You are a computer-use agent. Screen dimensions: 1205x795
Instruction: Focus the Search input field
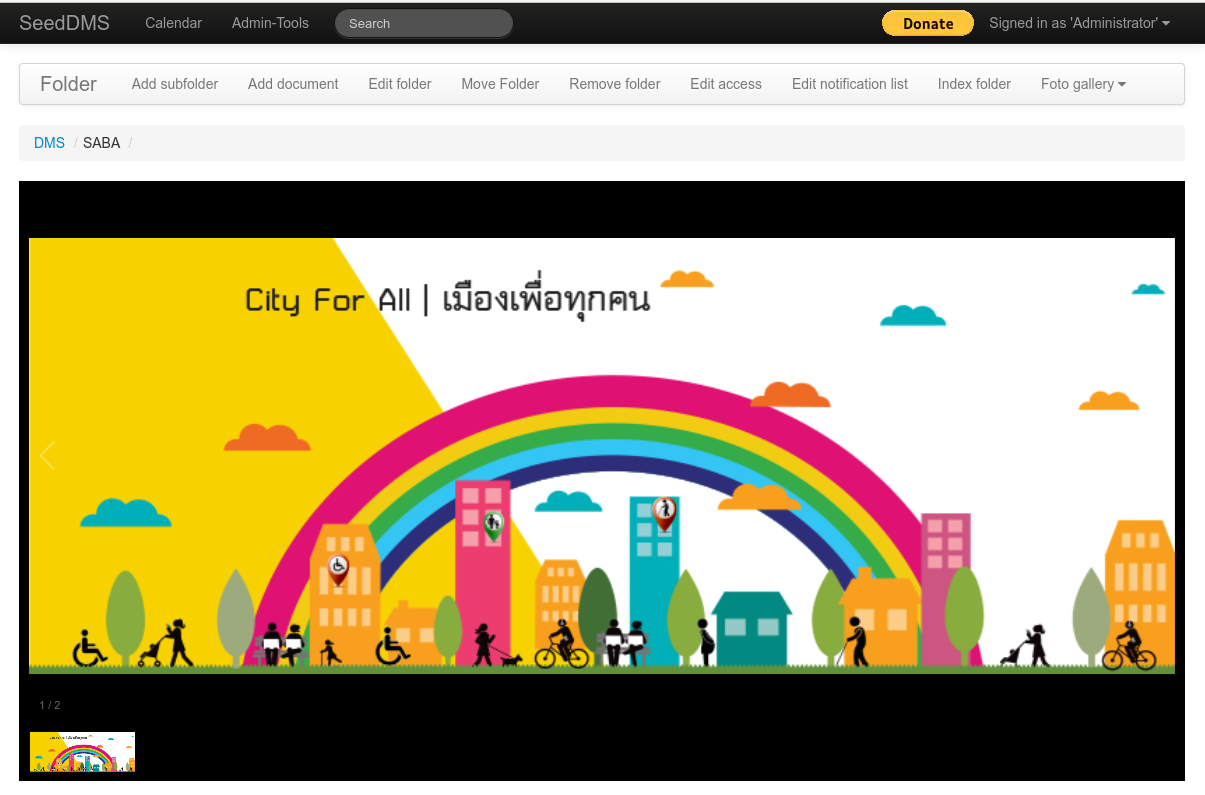click(x=423, y=23)
